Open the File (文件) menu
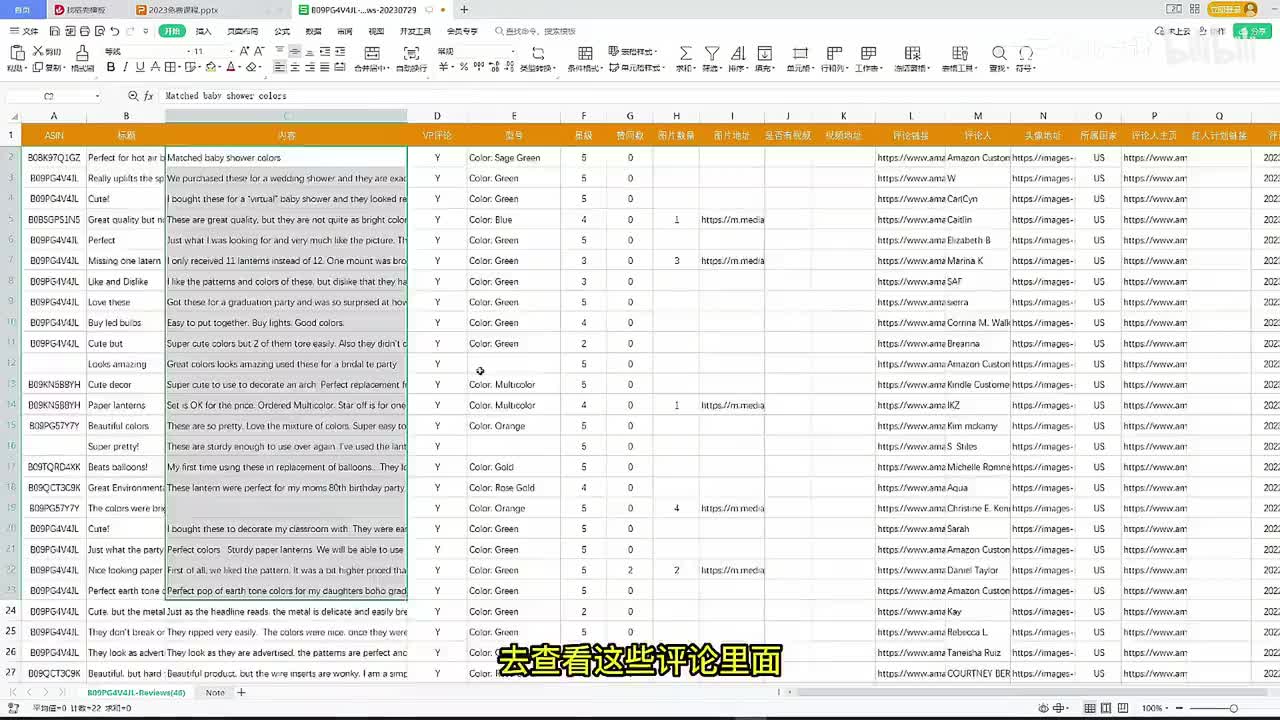Viewport: 1280px width, 720px height. tap(25, 31)
